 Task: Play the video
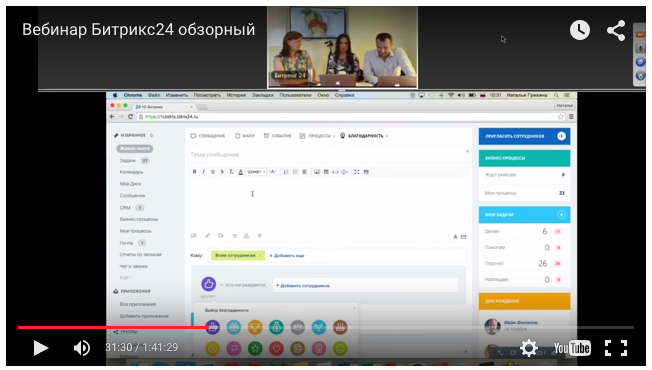tap(41, 348)
